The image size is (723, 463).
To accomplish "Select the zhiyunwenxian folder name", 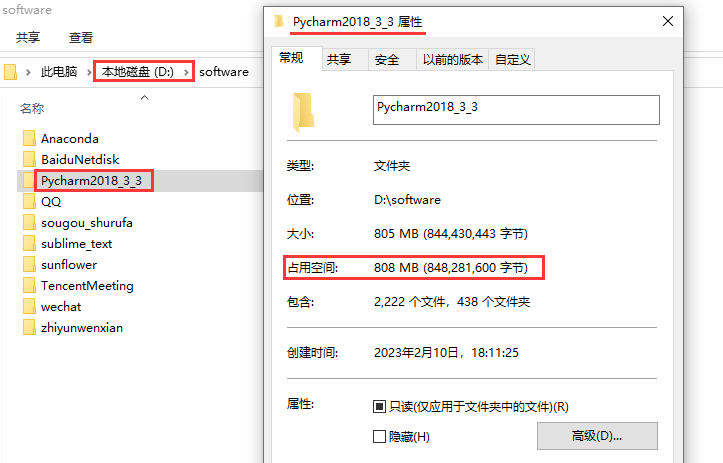I will (82, 328).
